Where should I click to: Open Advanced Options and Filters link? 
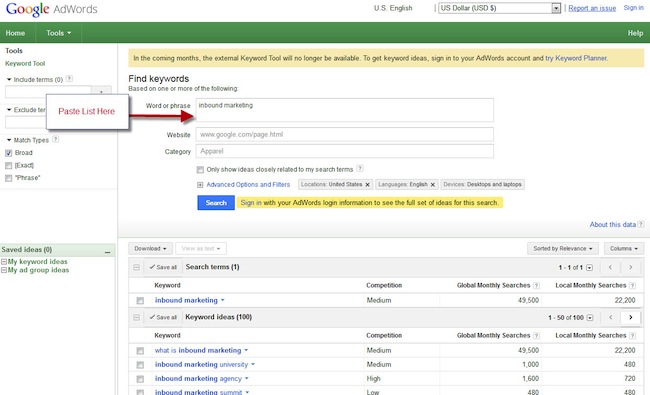point(248,184)
